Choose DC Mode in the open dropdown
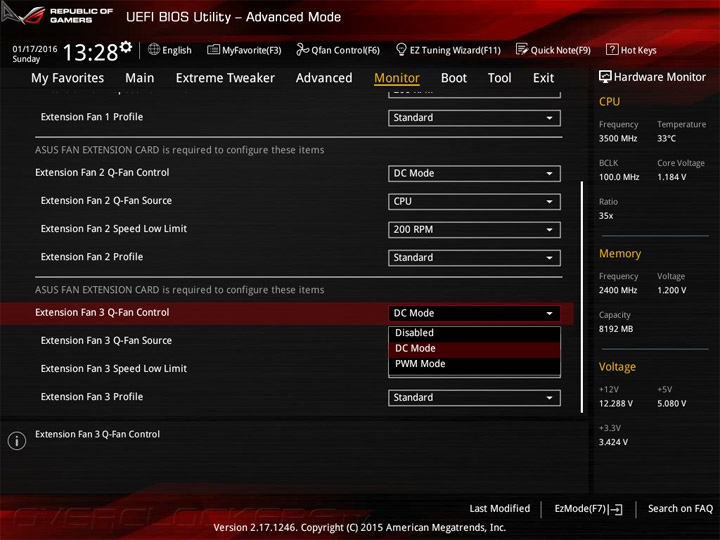Viewport: 720px width, 540px height. coord(474,349)
